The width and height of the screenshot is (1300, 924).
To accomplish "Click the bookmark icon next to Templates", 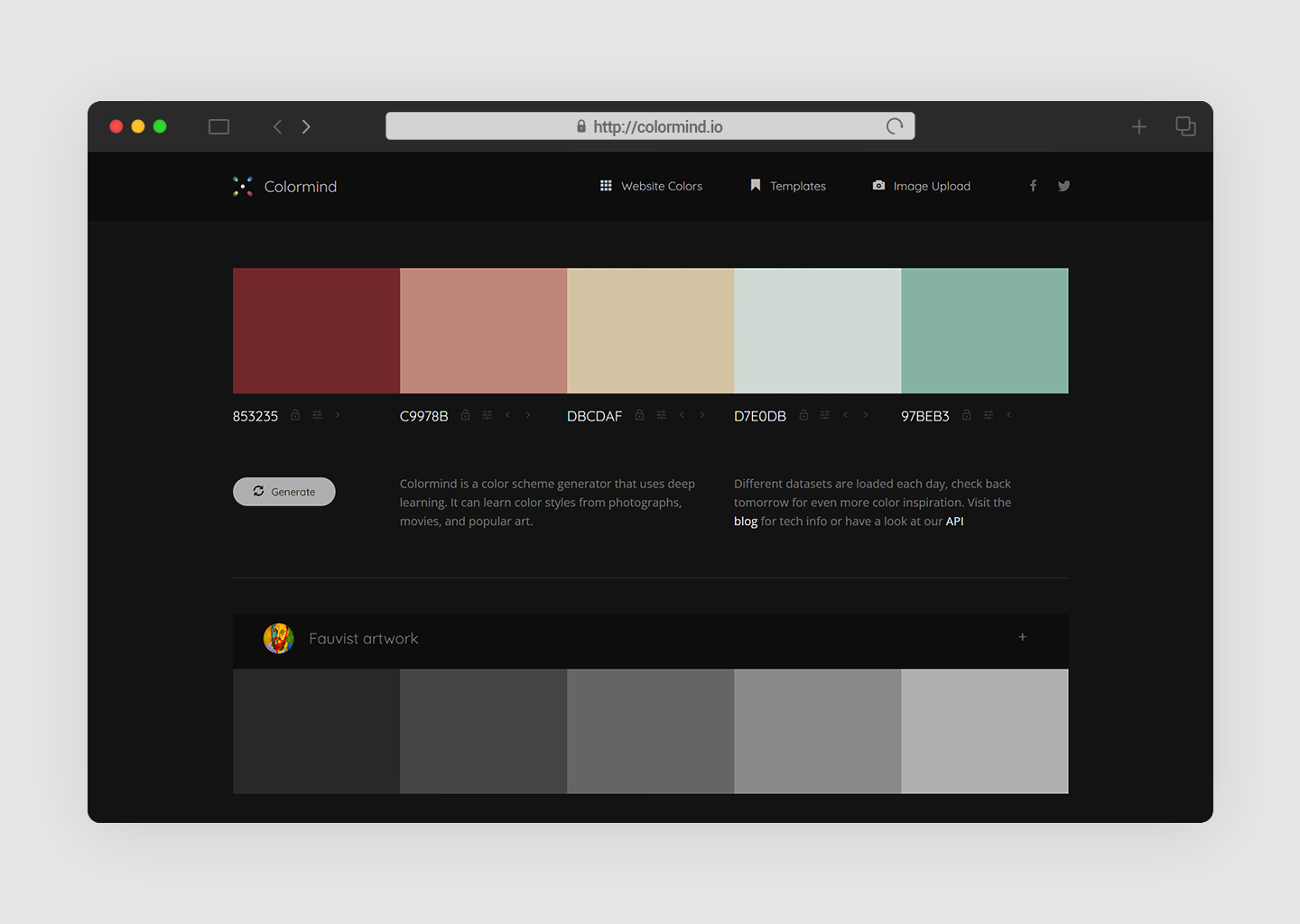I will [x=756, y=184].
